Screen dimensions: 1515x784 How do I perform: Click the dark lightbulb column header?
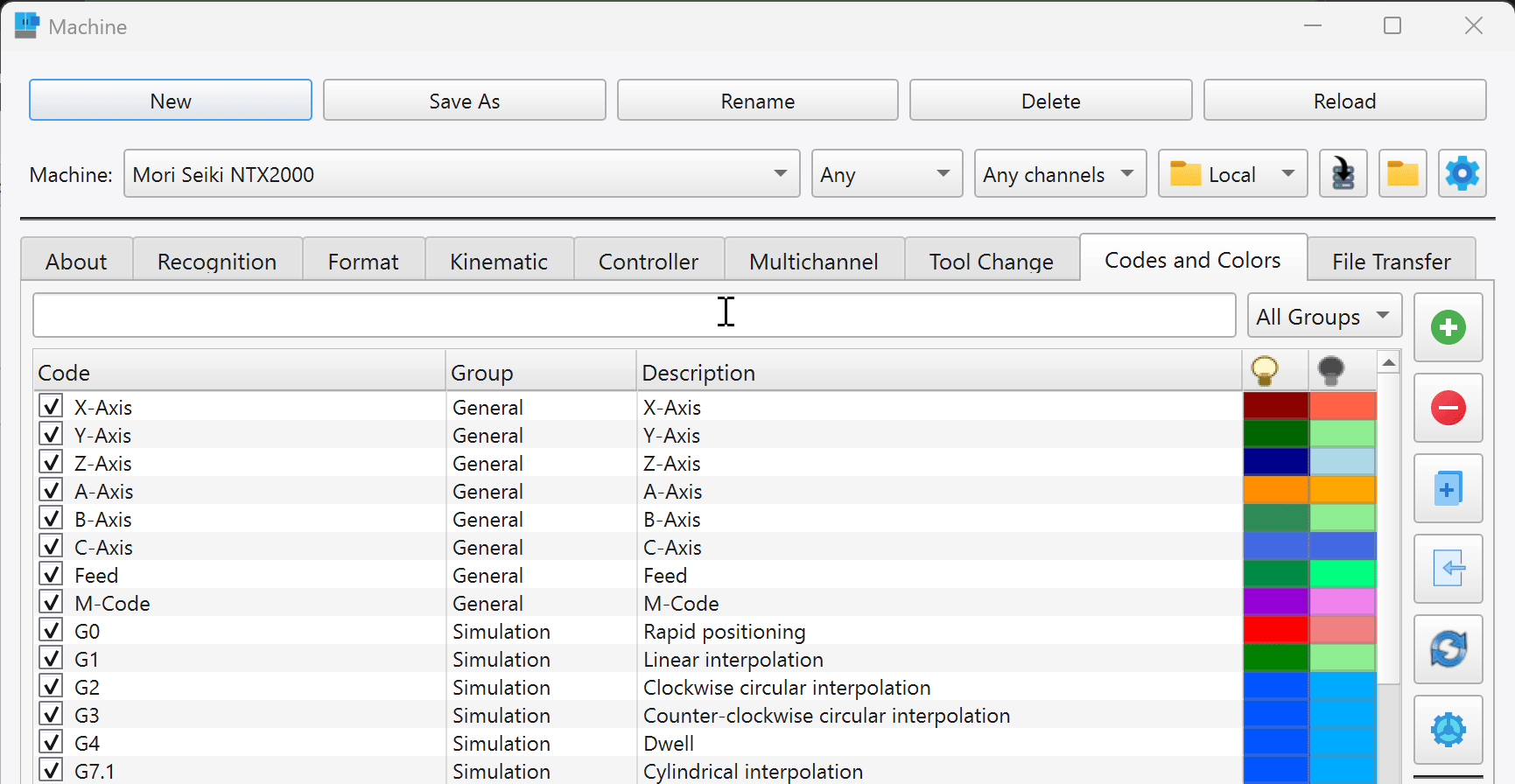(x=1331, y=371)
